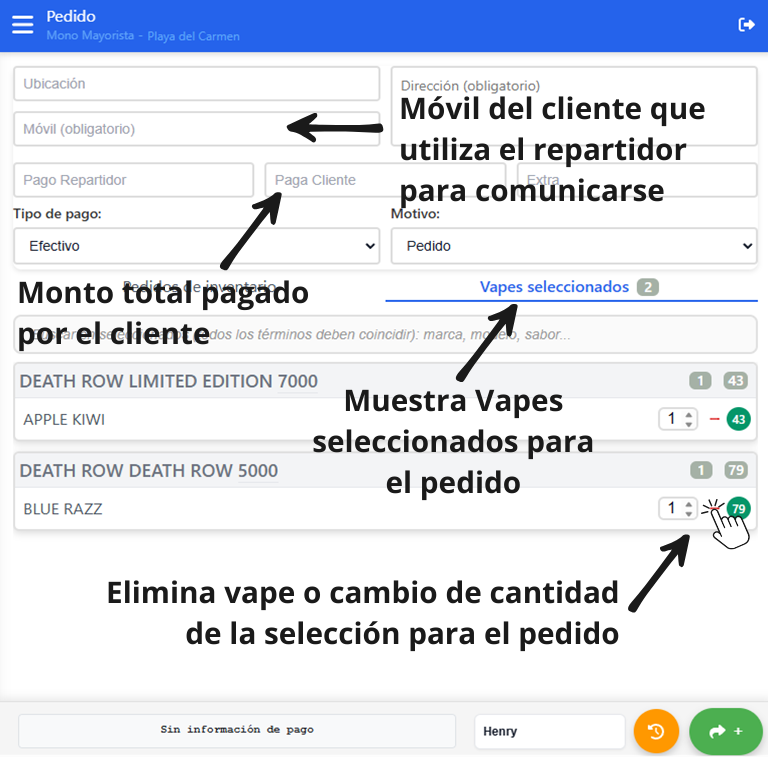768x768 pixels.
Task: Click green 43 stock badge for APPLE KIWI
Action: 739,419
